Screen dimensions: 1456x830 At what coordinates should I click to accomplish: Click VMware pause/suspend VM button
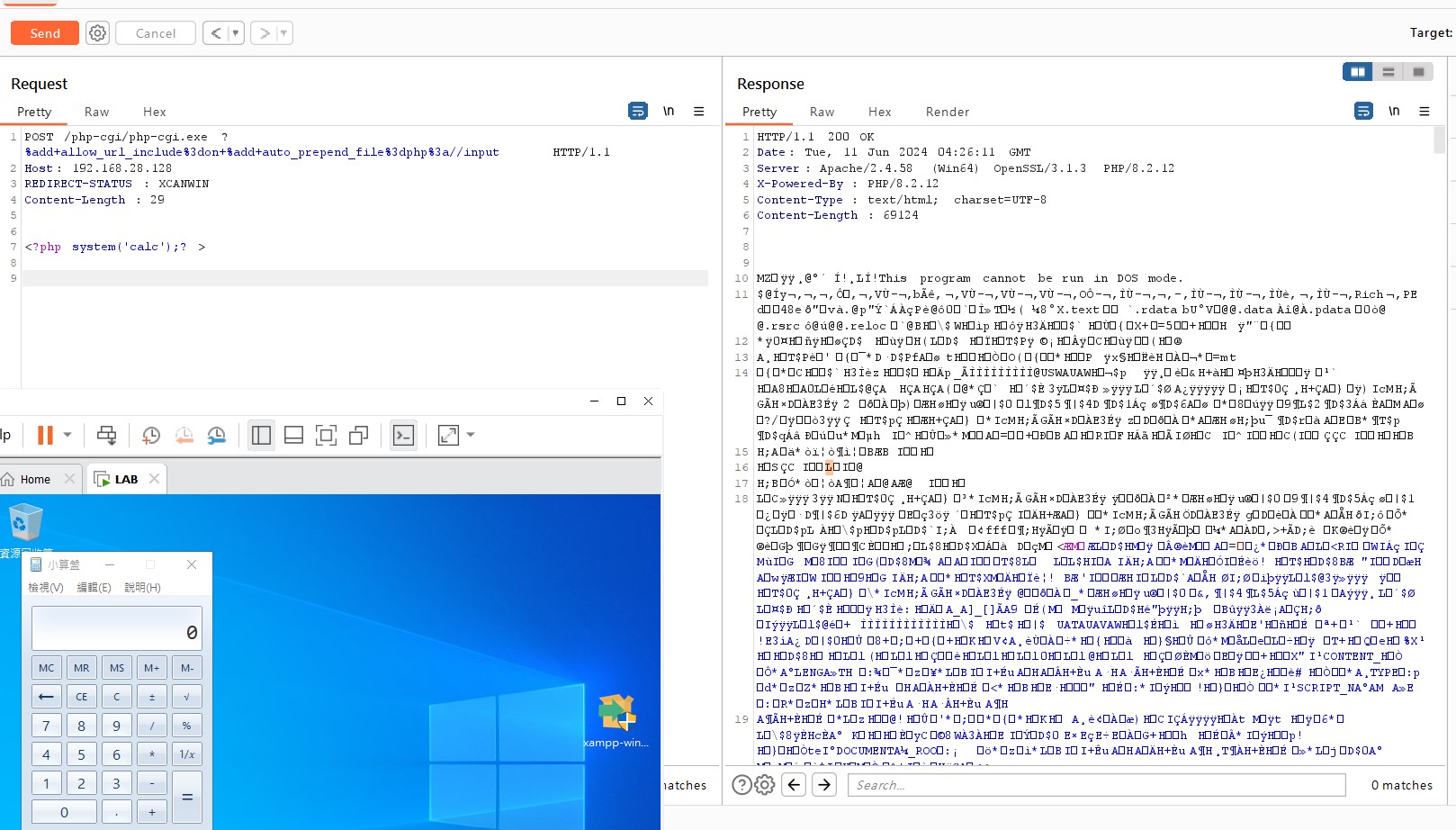point(45,436)
